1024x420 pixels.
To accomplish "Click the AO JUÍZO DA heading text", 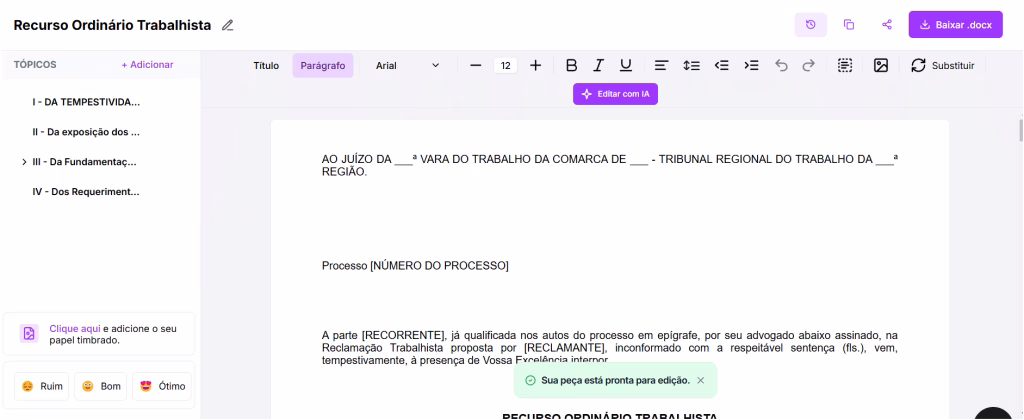I will click(609, 165).
